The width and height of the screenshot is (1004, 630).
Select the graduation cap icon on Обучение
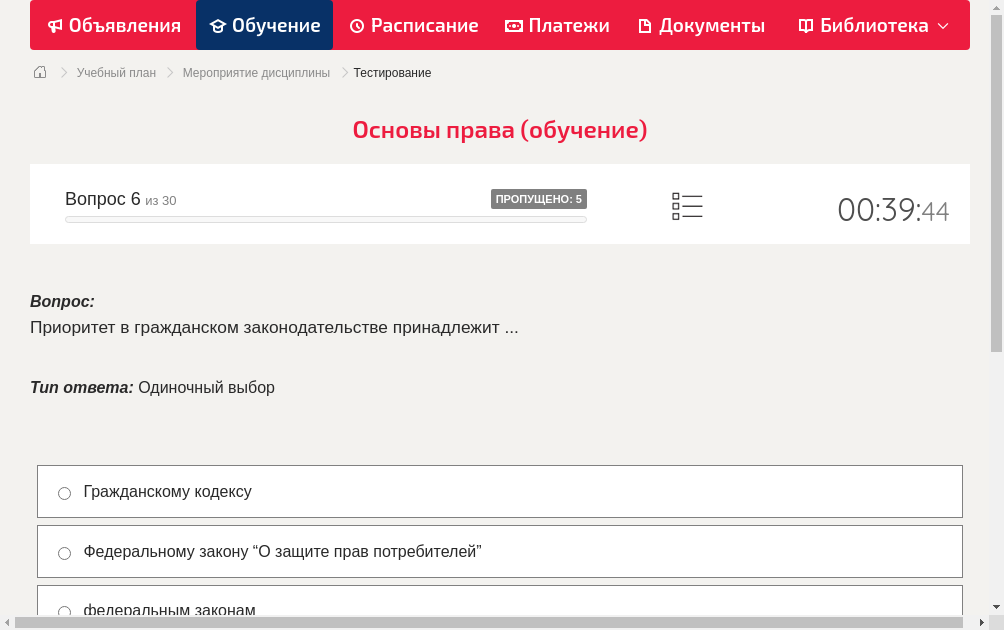click(x=216, y=25)
